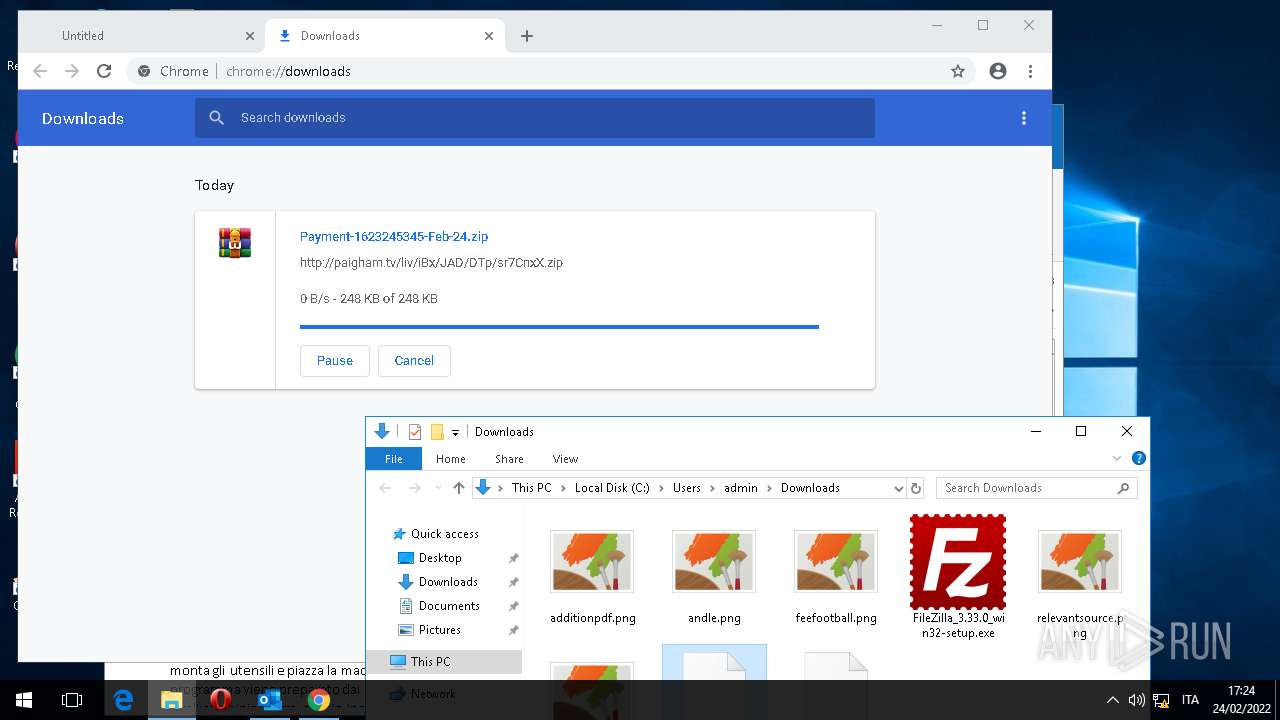
Task: Select the FileZilla setup exe file
Action: pos(958,577)
